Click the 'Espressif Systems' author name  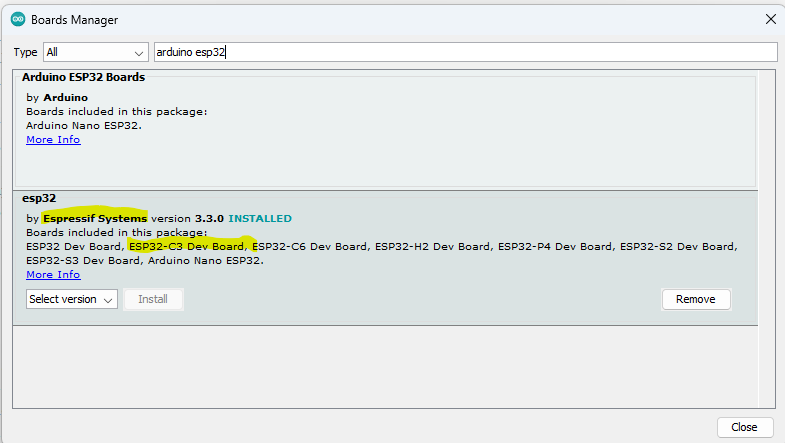point(95,219)
